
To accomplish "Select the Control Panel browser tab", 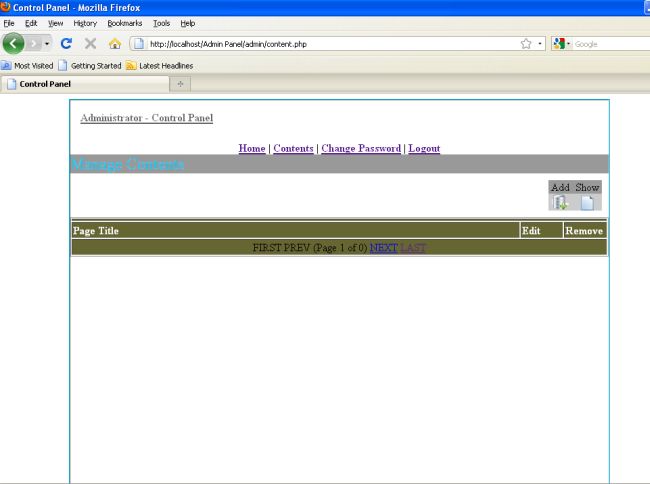I will coord(85,84).
